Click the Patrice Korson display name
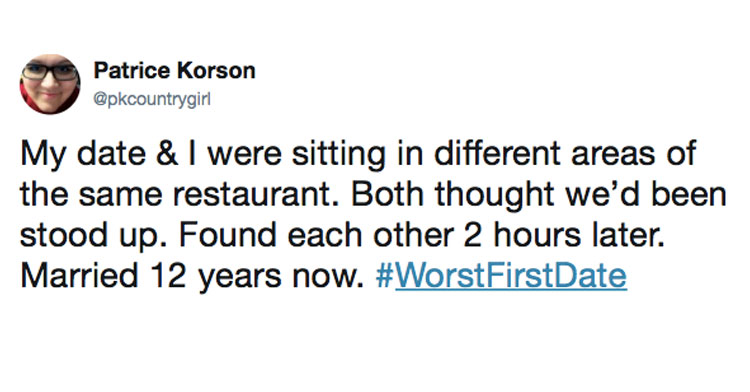This screenshot has height=392, width=750. click(x=175, y=71)
